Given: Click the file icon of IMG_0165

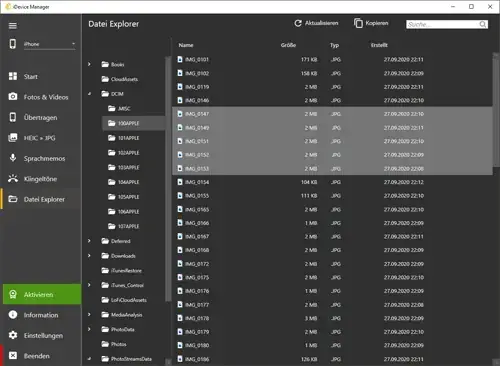Looking at the screenshot, I should (180, 209).
